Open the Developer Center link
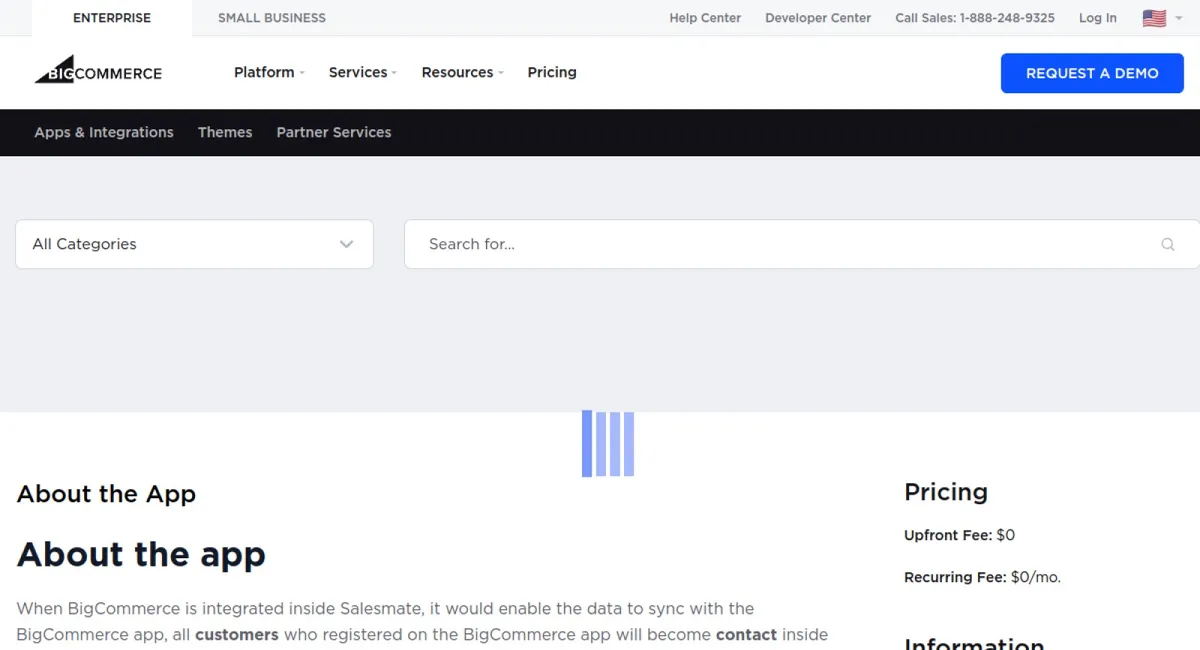 818,18
